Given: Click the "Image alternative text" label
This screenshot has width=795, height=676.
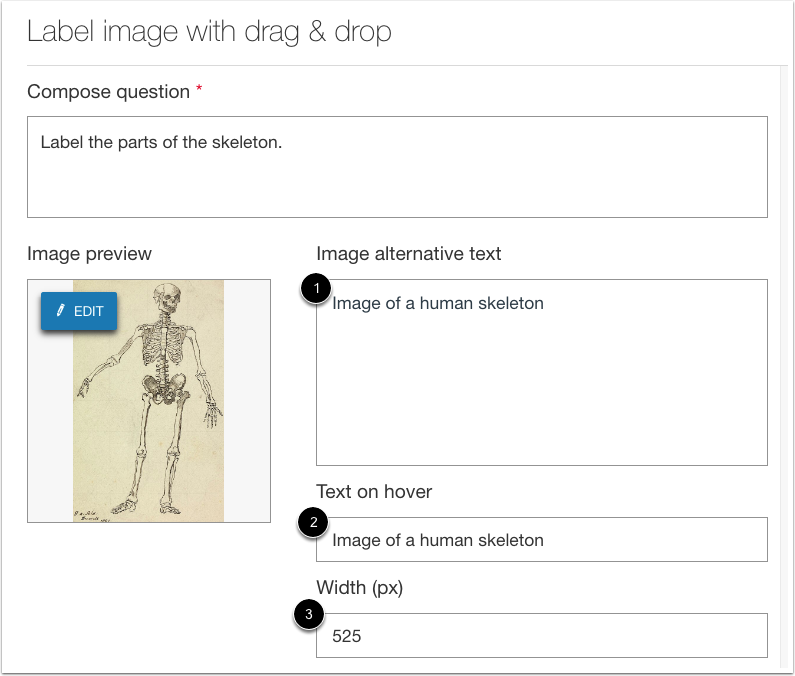Looking at the screenshot, I should (x=408, y=254).
